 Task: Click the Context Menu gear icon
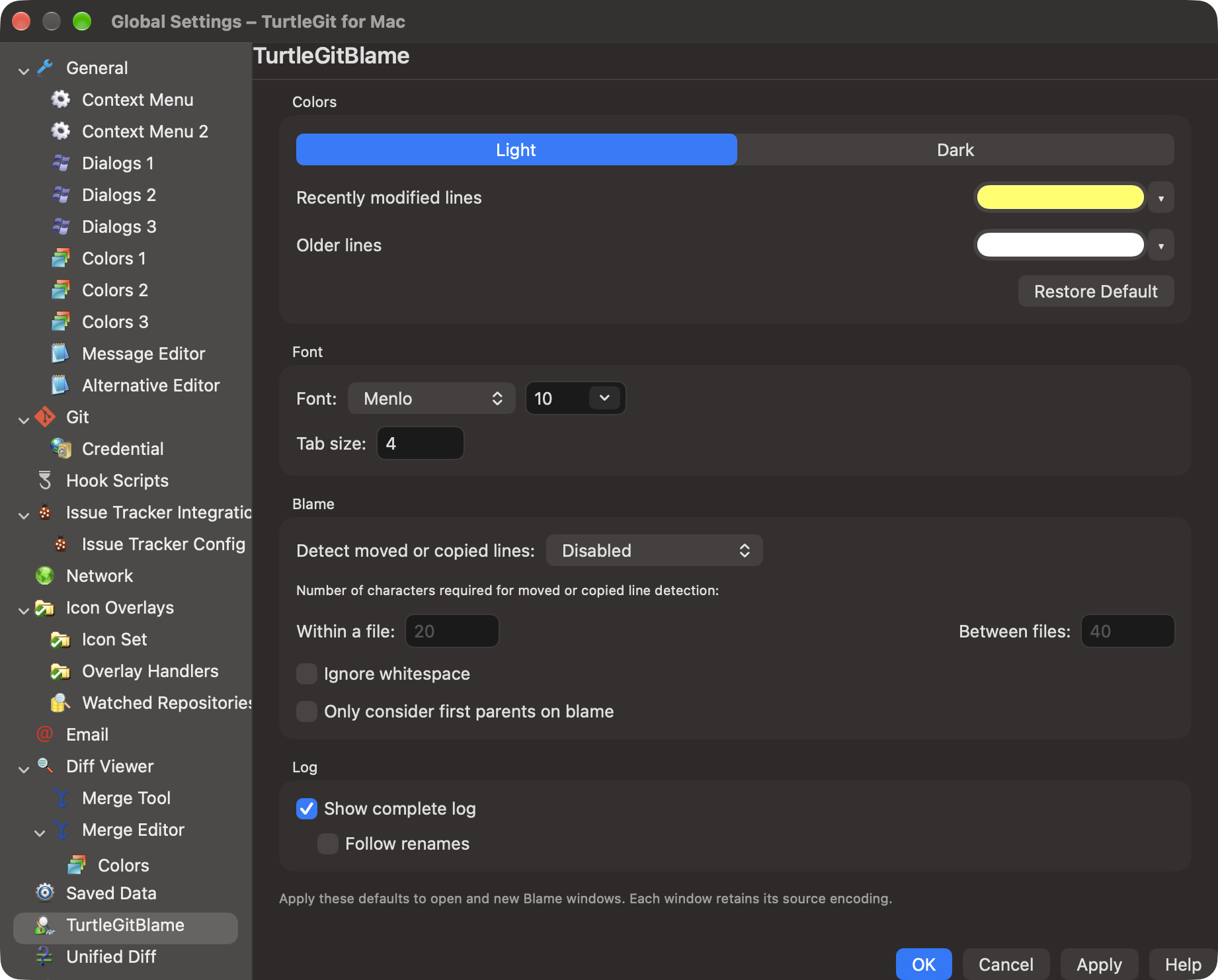point(61,100)
